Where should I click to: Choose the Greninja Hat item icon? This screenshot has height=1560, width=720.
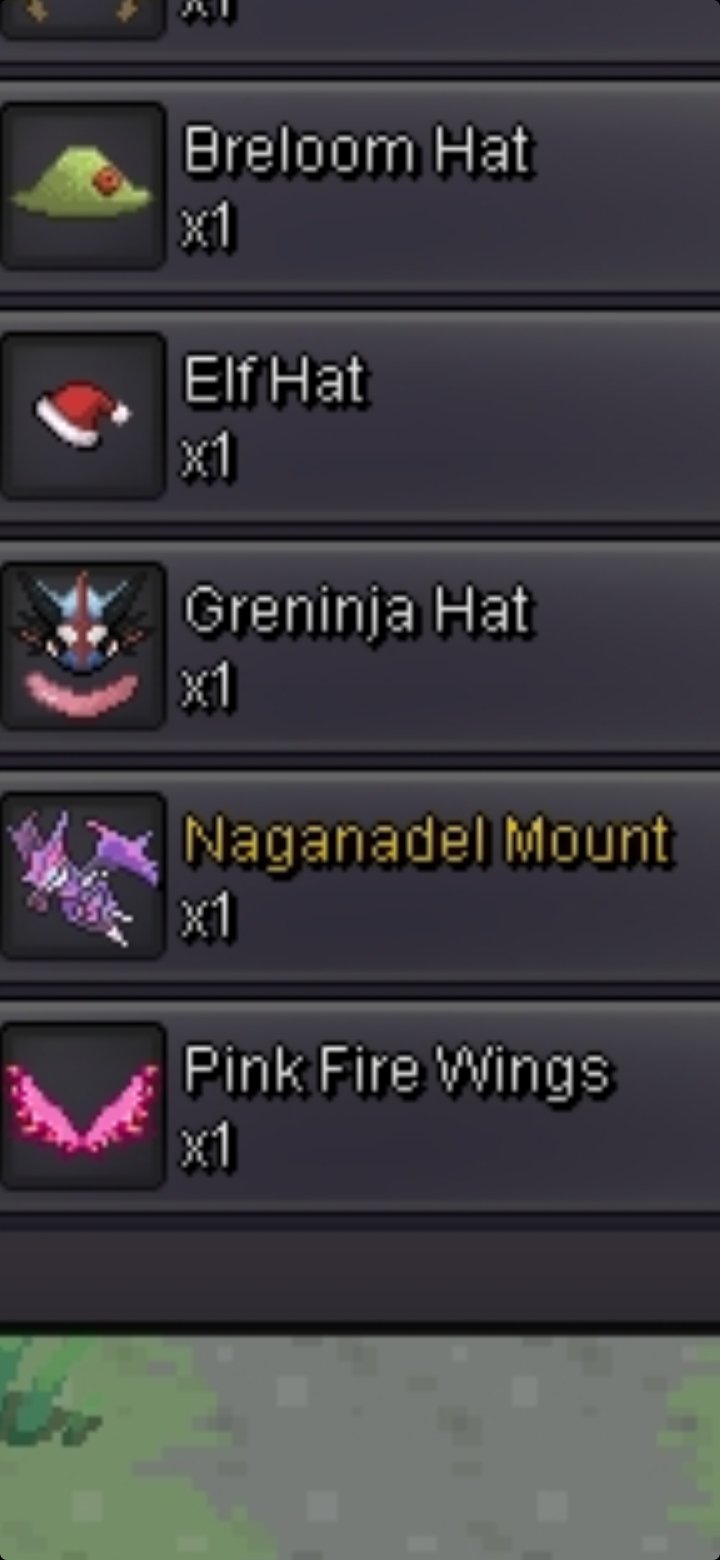click(82, 646)
